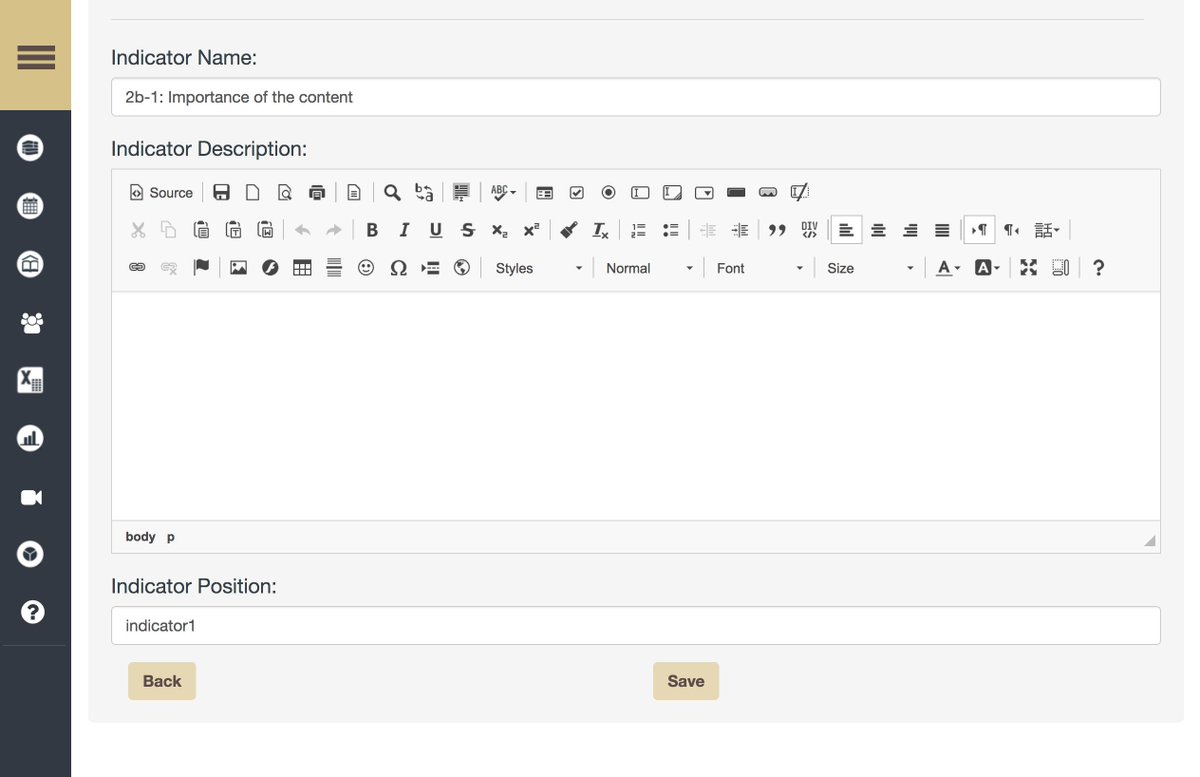Viewport: 1200px width, 777px height.
Task: Click the Print icon in editor toolbar
Action: click(317, 192)
